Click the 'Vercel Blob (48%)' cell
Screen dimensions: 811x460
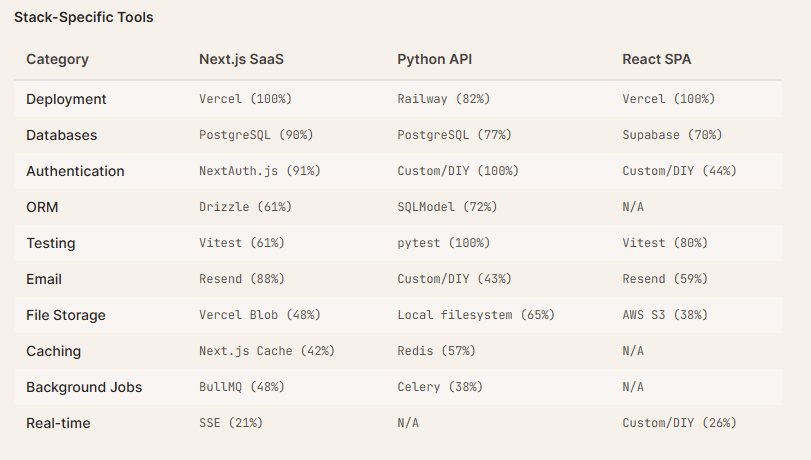(260, 315)
